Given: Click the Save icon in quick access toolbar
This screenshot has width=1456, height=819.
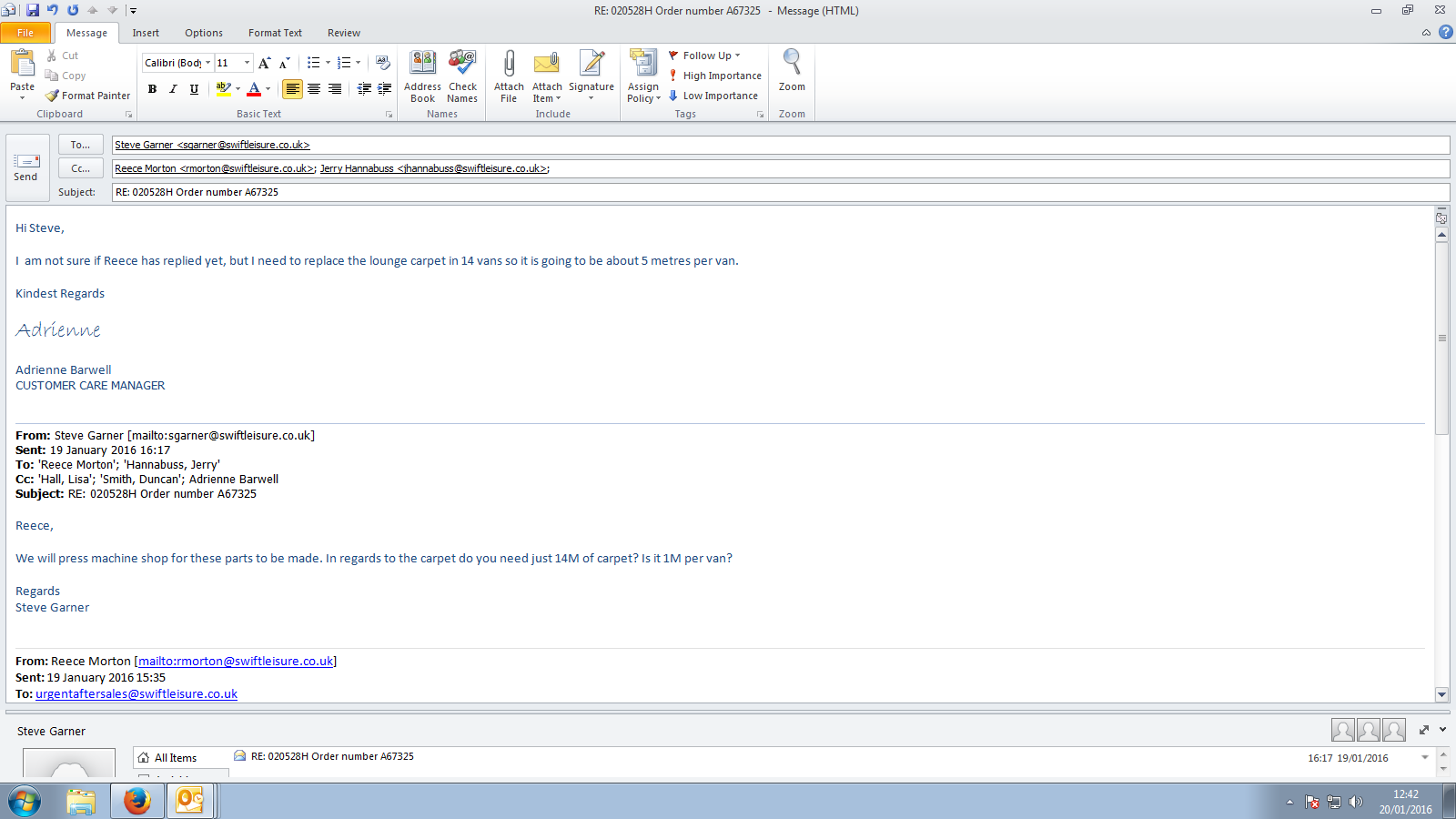Looking at the screenshot, I should [x=33, y=10].
